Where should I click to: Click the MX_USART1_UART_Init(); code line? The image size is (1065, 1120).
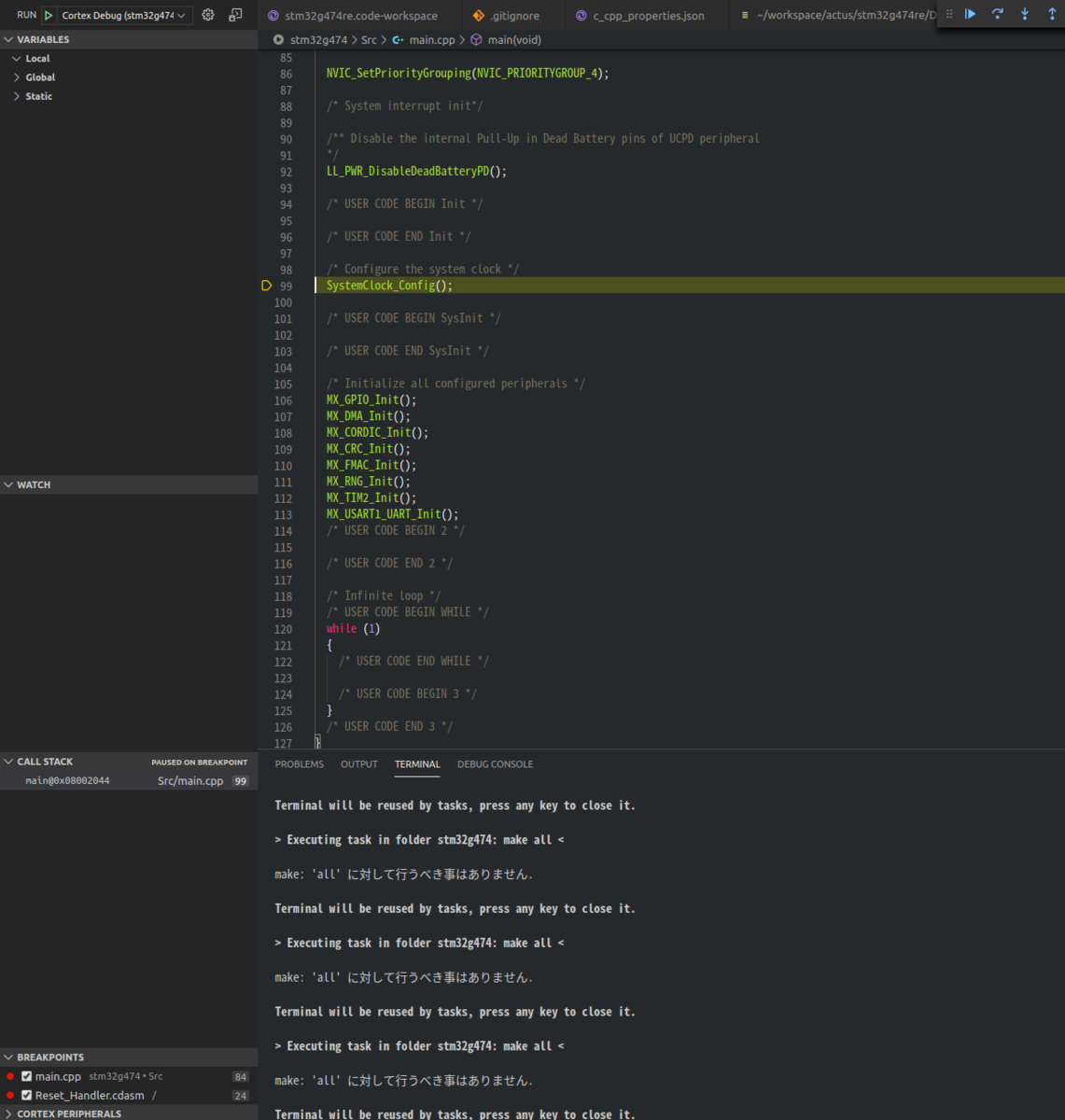392,514
